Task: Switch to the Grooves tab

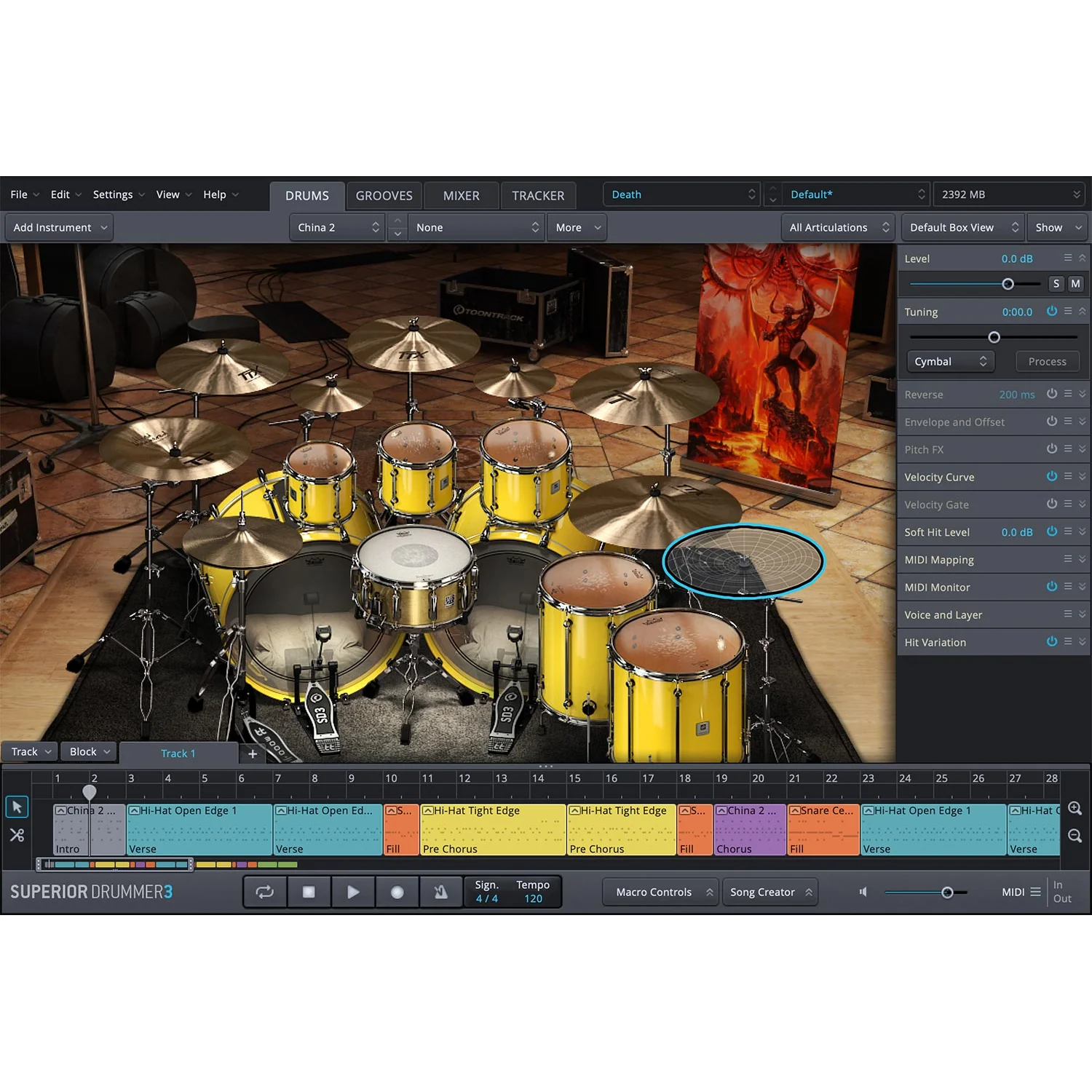Action: tap(384, 195)
